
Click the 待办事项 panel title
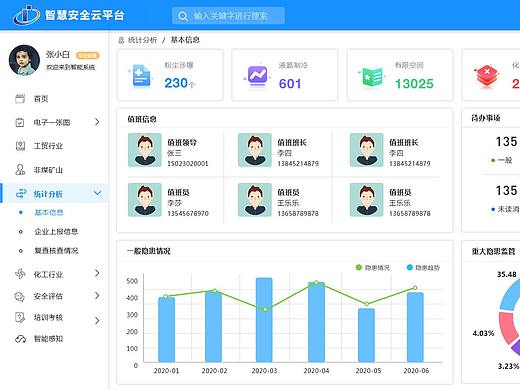(486, 118)
